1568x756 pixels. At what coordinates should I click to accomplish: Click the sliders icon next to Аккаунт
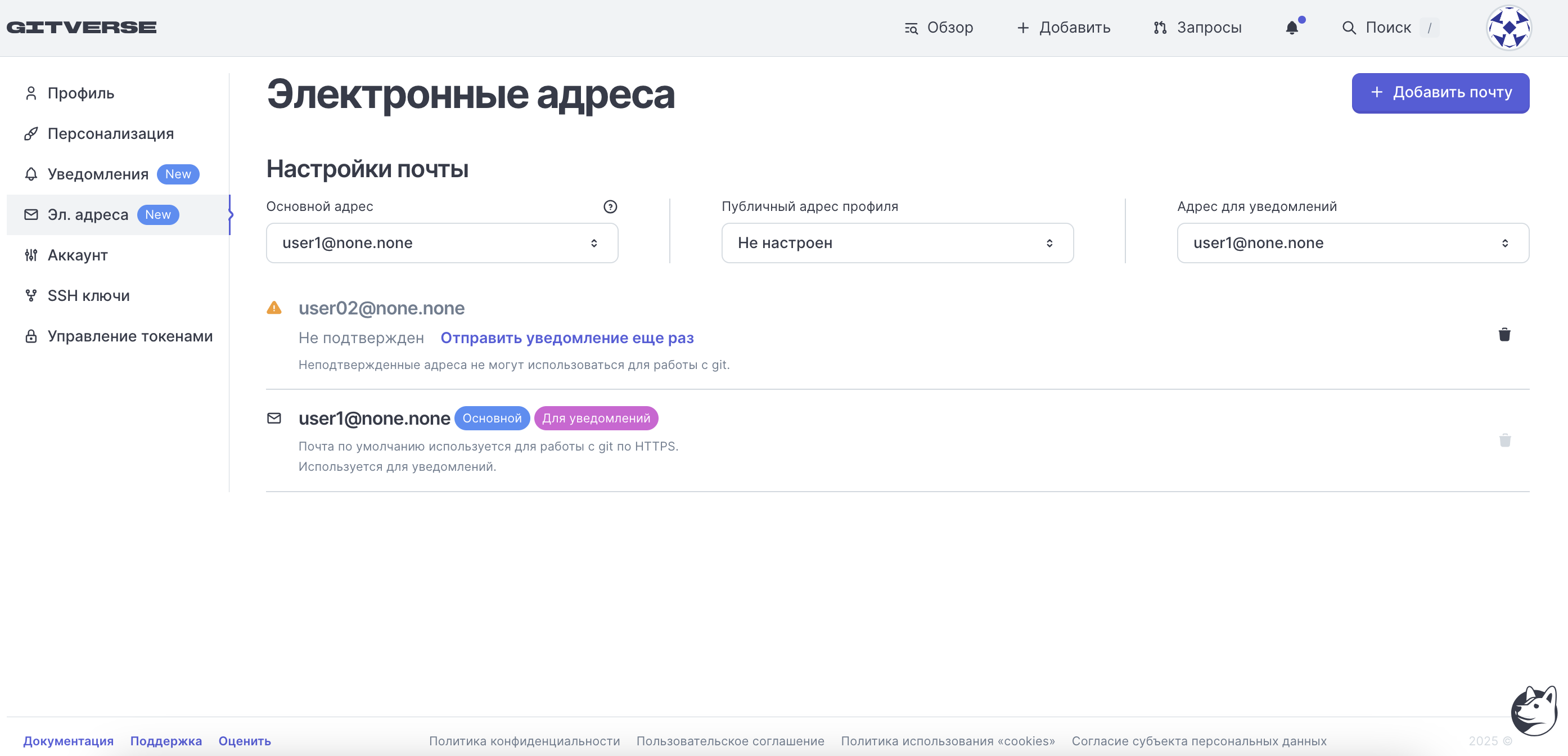(x=30, y=255)
